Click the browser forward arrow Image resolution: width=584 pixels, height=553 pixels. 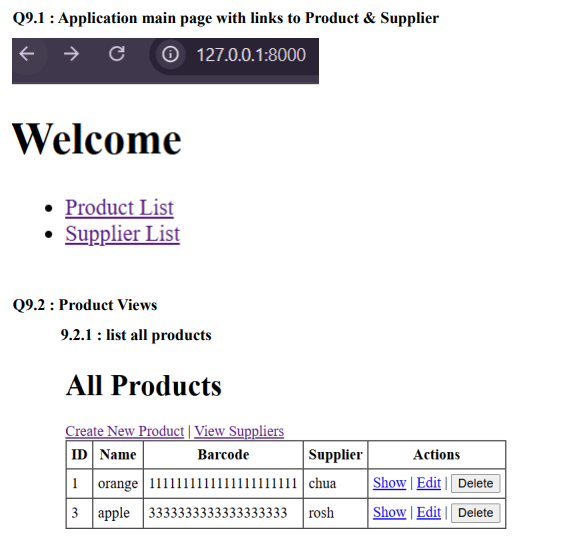[71, 54]
